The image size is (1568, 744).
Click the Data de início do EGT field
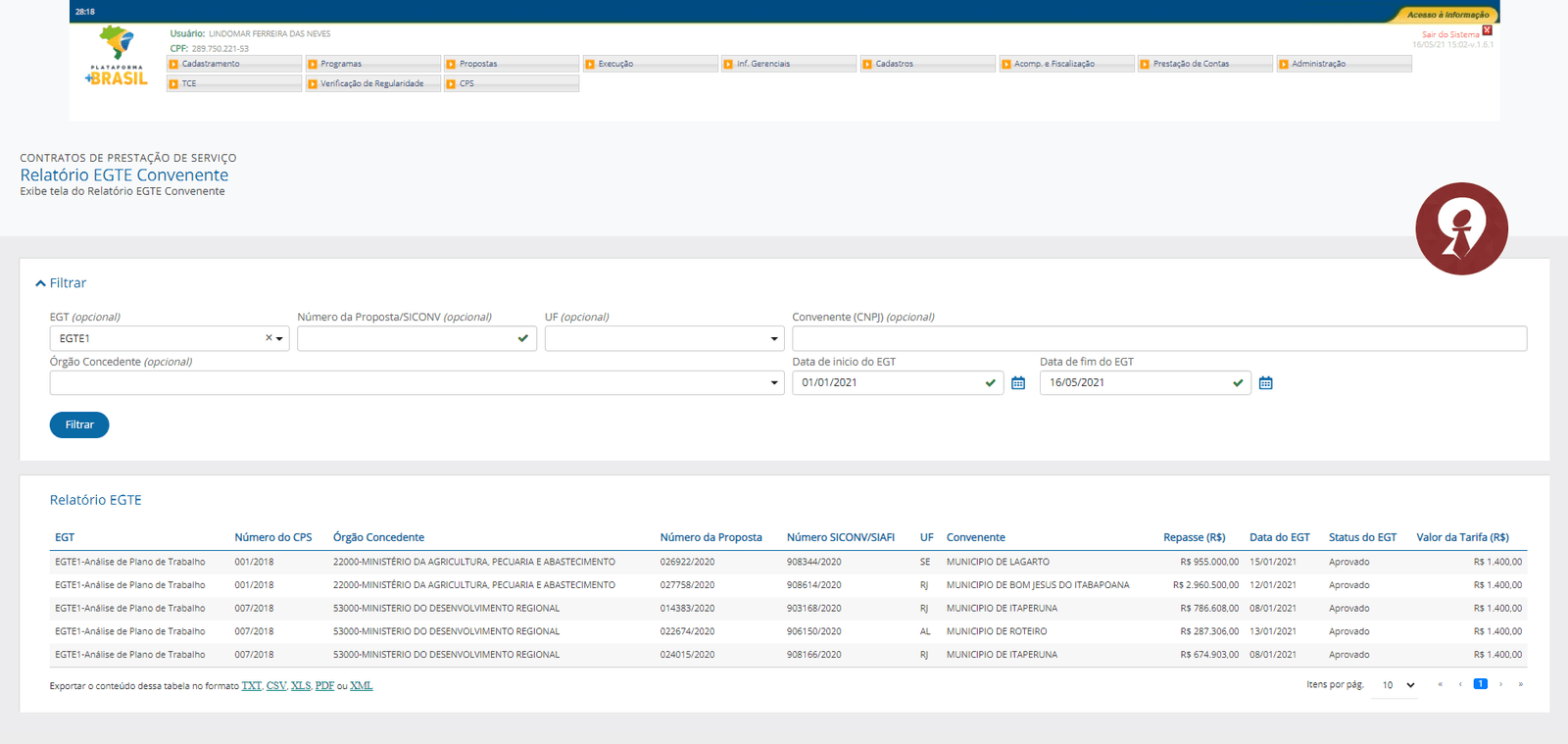pos(898,382)
